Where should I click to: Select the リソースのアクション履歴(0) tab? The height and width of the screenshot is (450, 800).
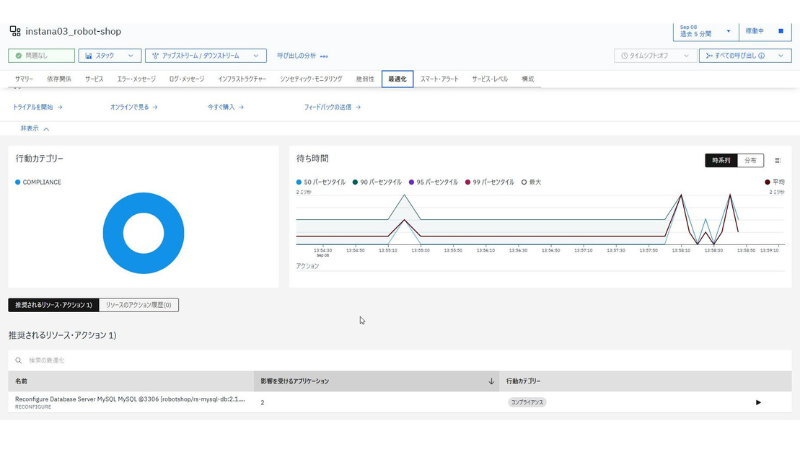tap(138, 305)
